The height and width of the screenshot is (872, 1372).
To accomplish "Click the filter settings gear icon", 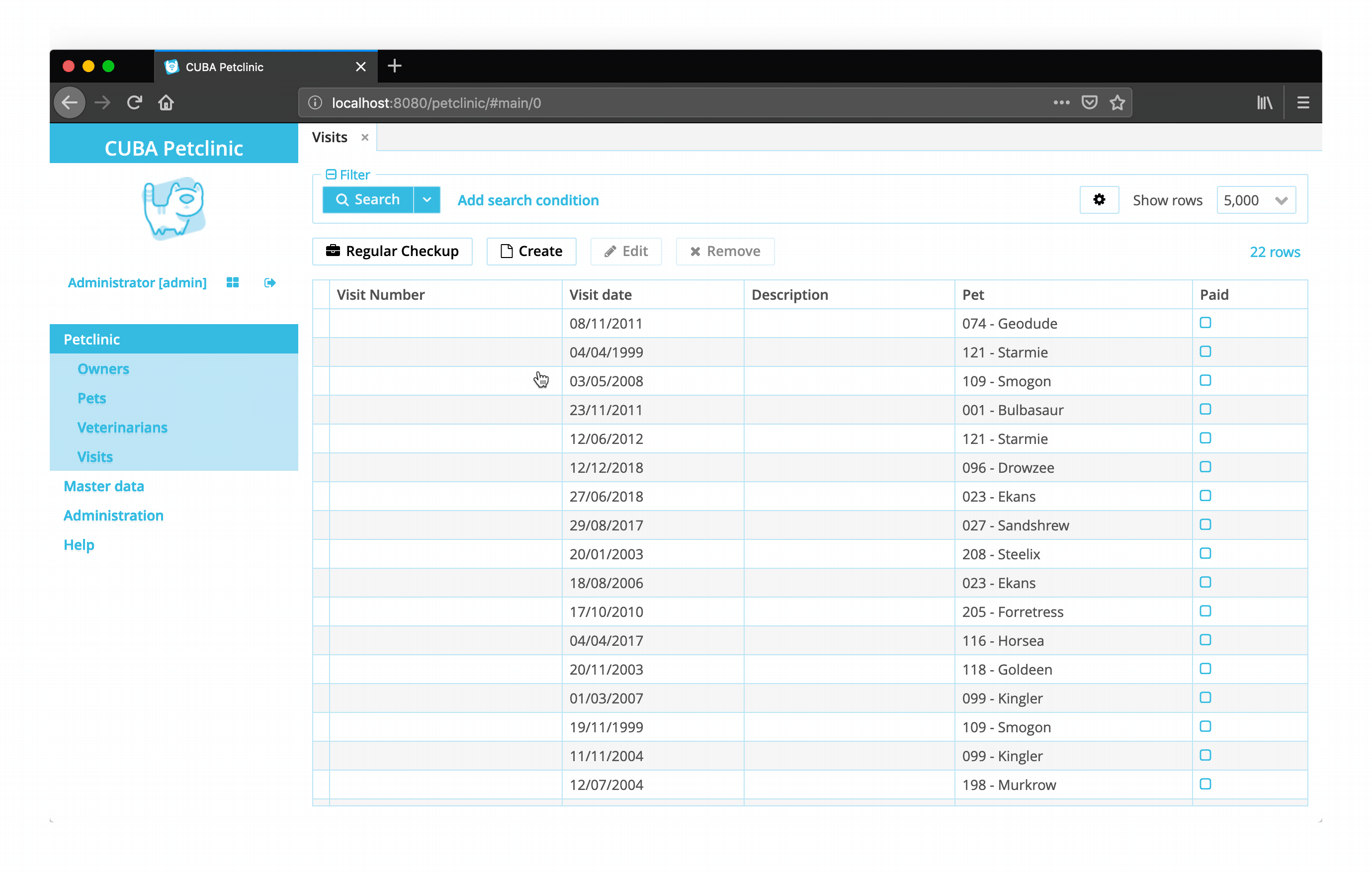I will click(1099, 199).
